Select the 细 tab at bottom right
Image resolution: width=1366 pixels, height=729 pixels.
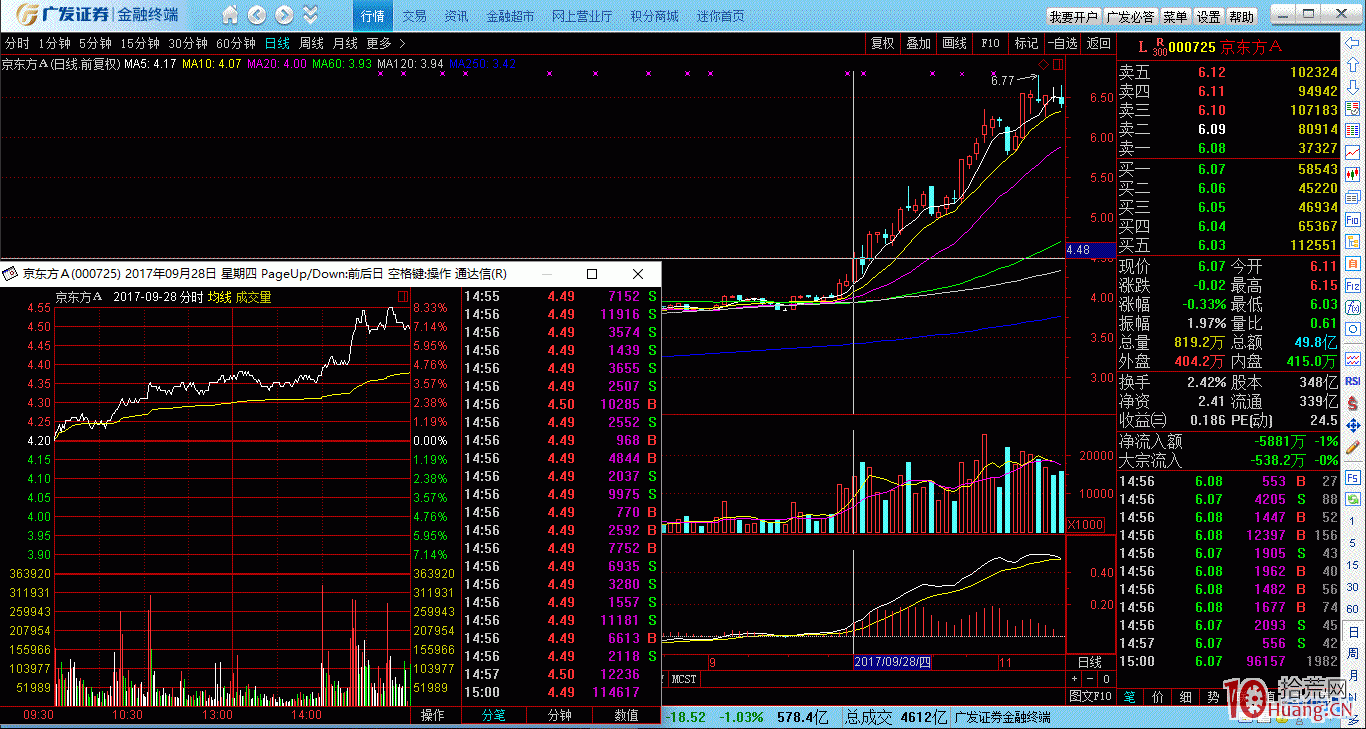[x=1185, y=696]
